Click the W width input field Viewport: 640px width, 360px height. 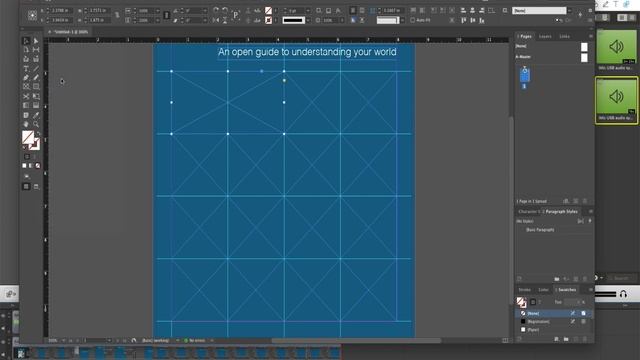[98, 11]
